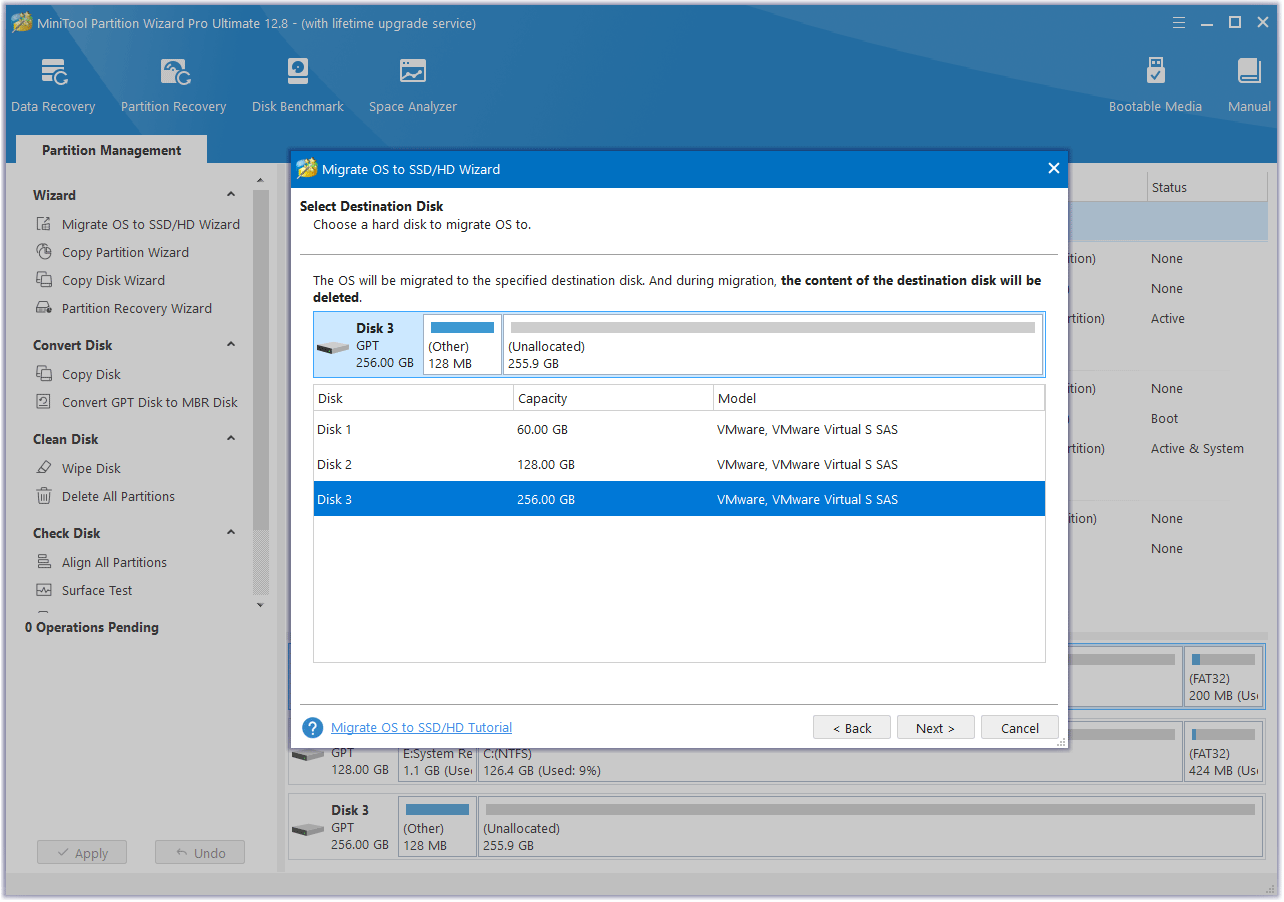Open the Data Recovery tool
The width and height of the screenshot is (1284, 902).
(x=53, y=85)
